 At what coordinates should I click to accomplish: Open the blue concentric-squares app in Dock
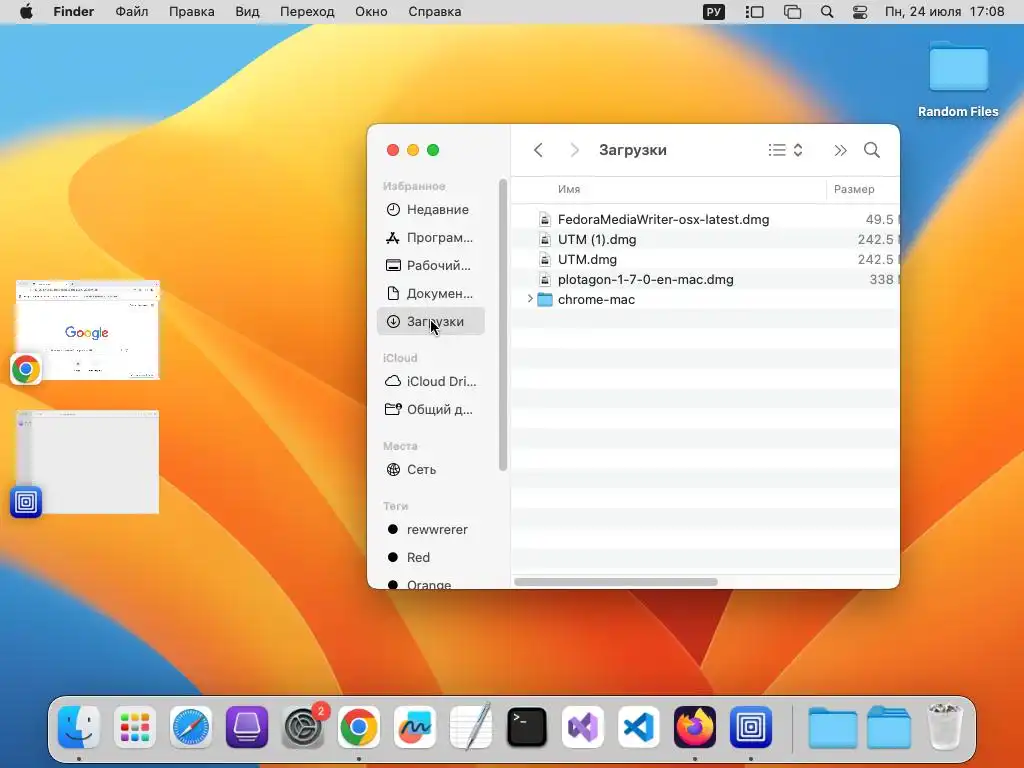751,727
